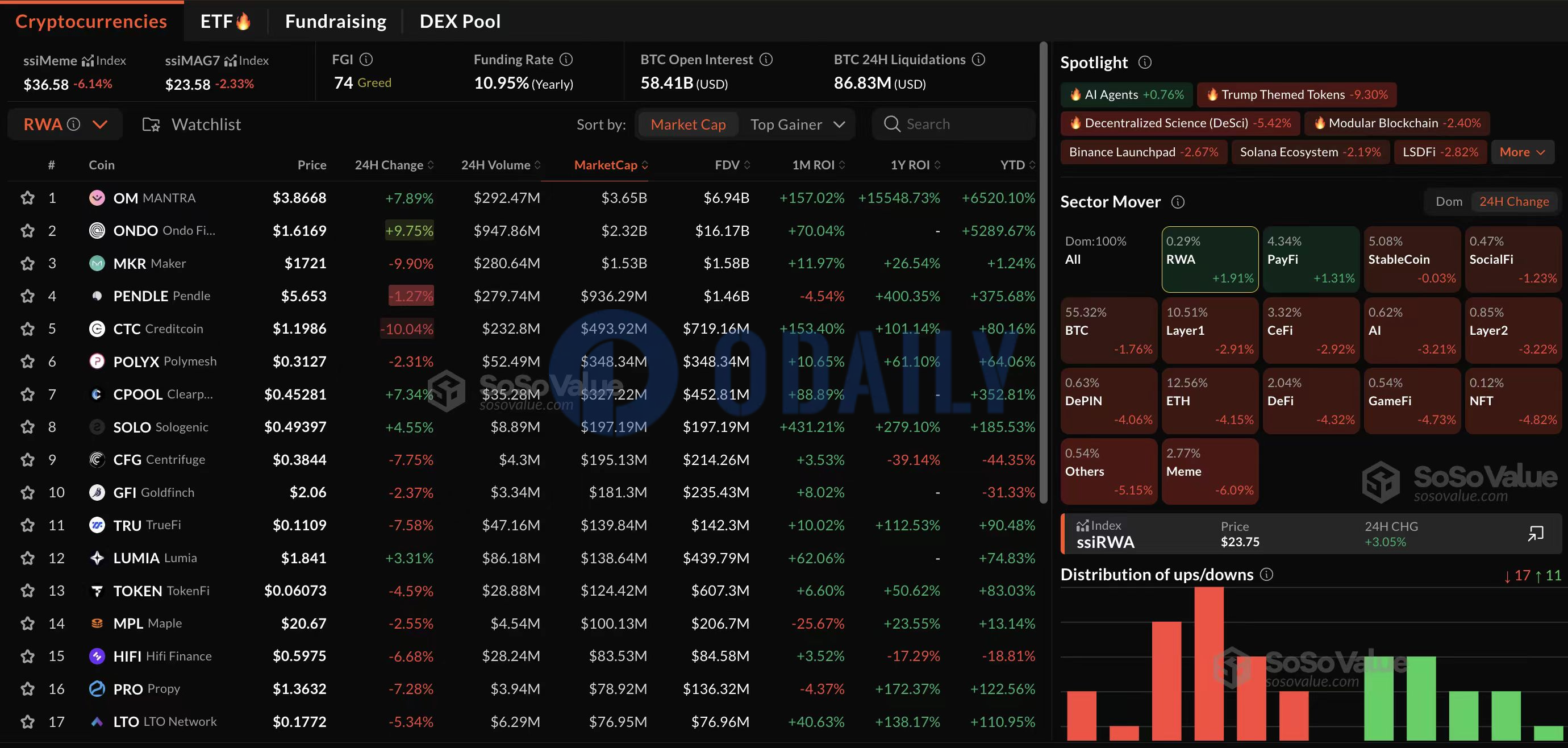Show info icon beside Funding Rate

[566, 60]
